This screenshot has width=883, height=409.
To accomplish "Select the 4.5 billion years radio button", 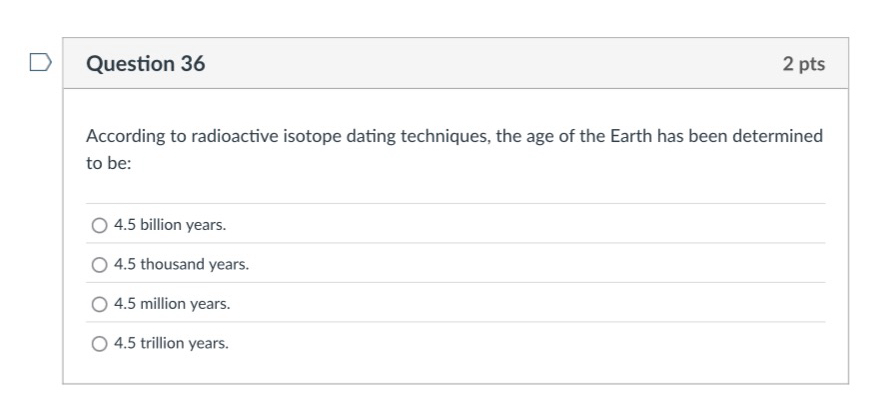I will pyautogui.click(x=99, y=225).
